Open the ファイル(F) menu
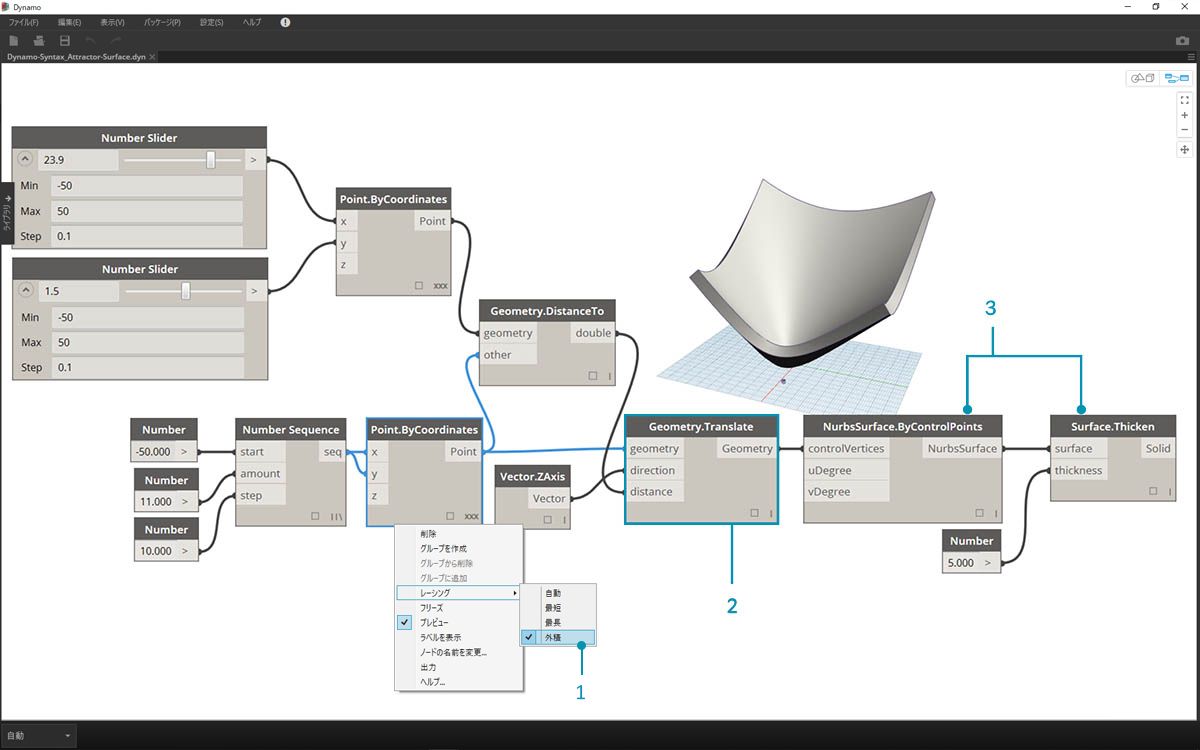Image resolution: width=1200 pixels, height=750 pixels. (x=24, y=22)
